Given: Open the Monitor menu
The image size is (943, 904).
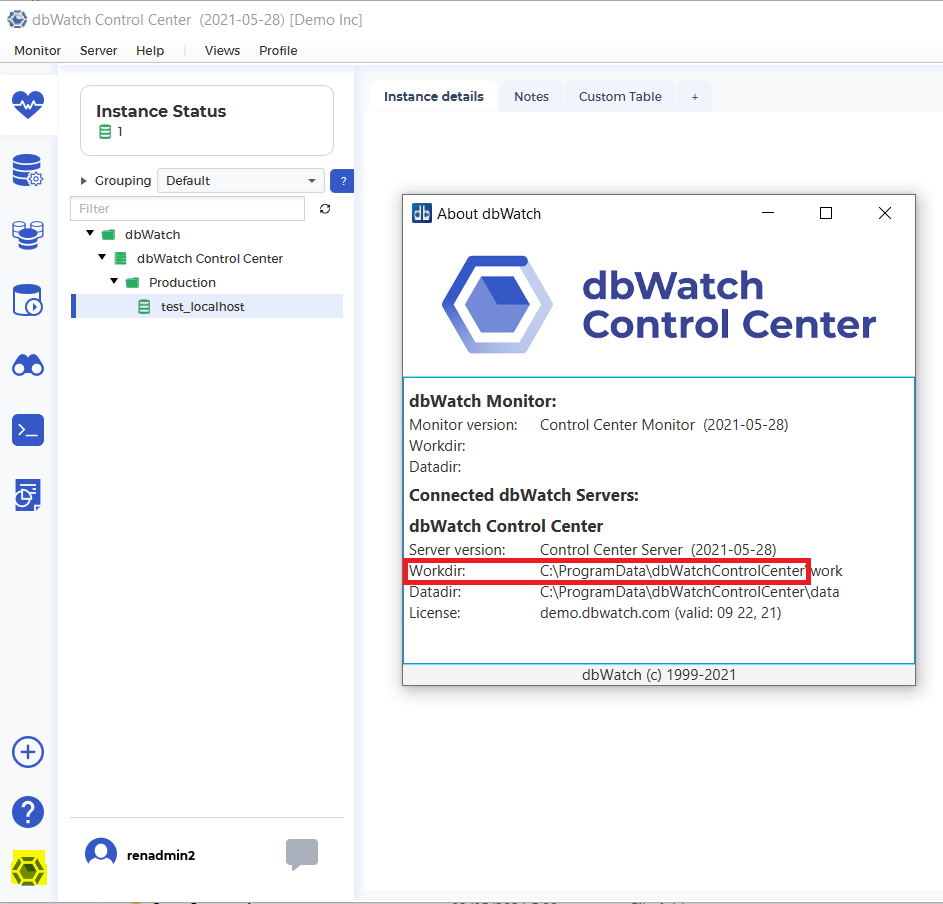Looking at the screenshot, I should tap(37, 51).
